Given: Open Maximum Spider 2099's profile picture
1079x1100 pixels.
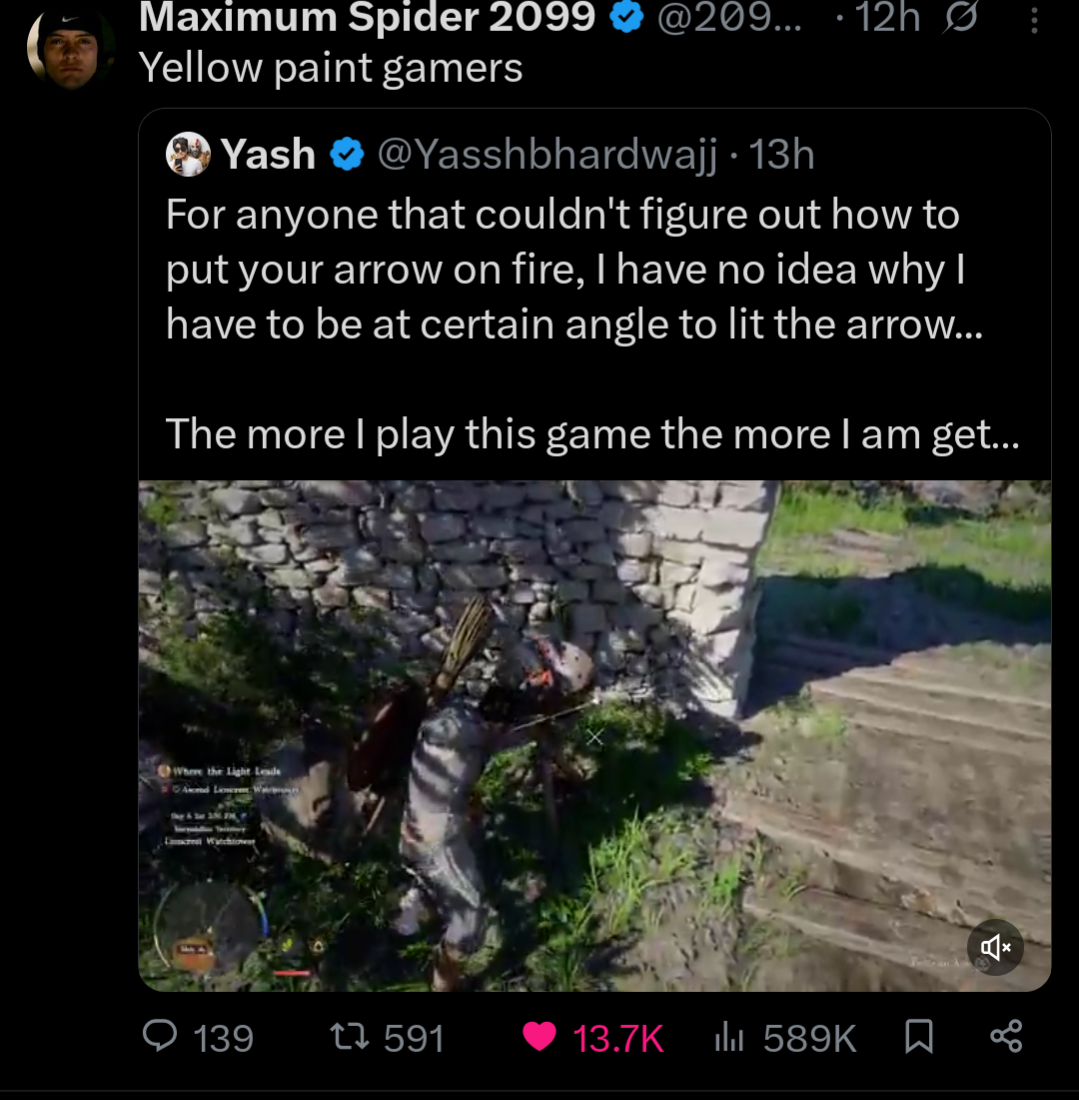Looking at the screenshot, I should point(70,47).
